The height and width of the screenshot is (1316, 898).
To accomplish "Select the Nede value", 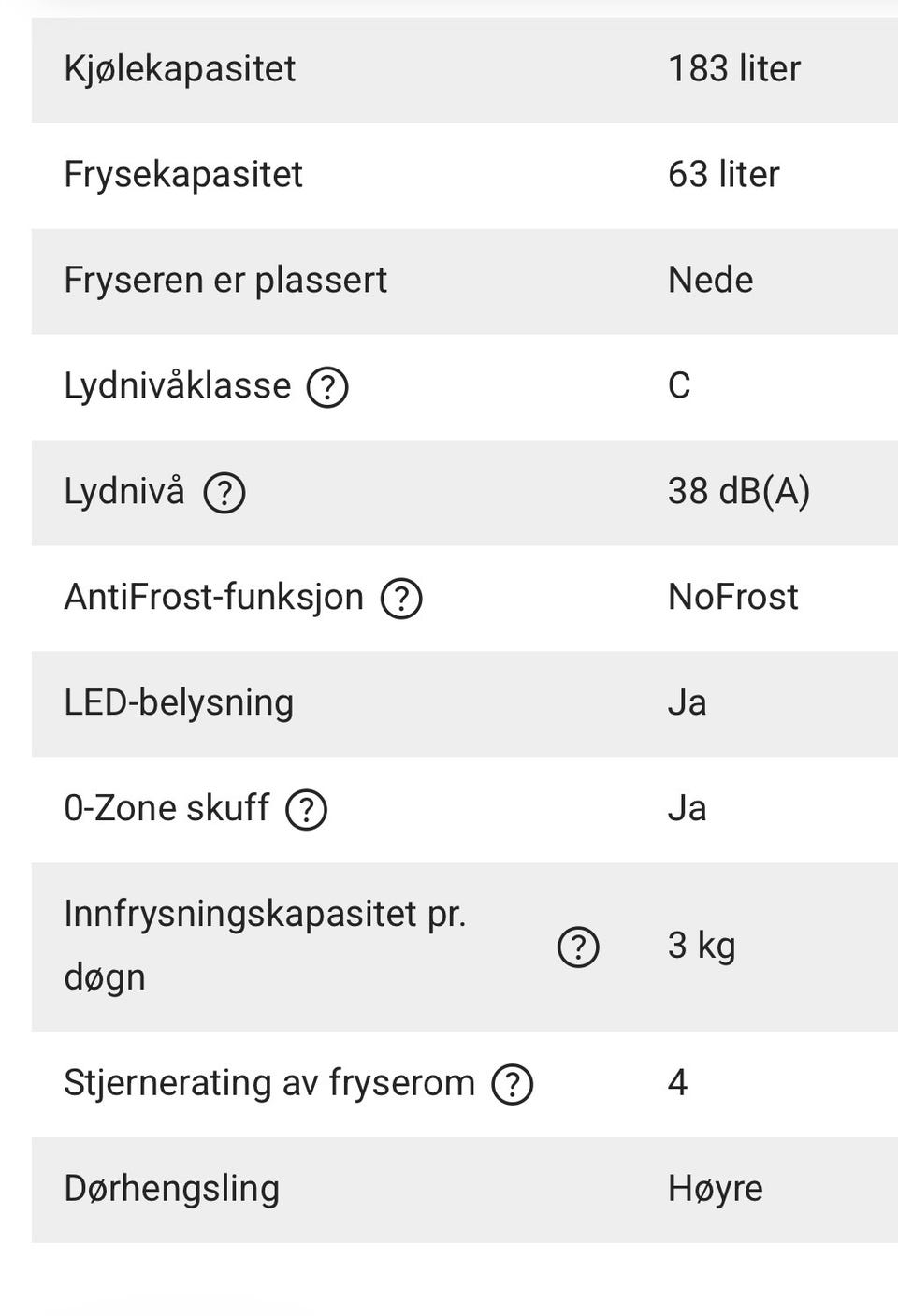I will point(711,281).
